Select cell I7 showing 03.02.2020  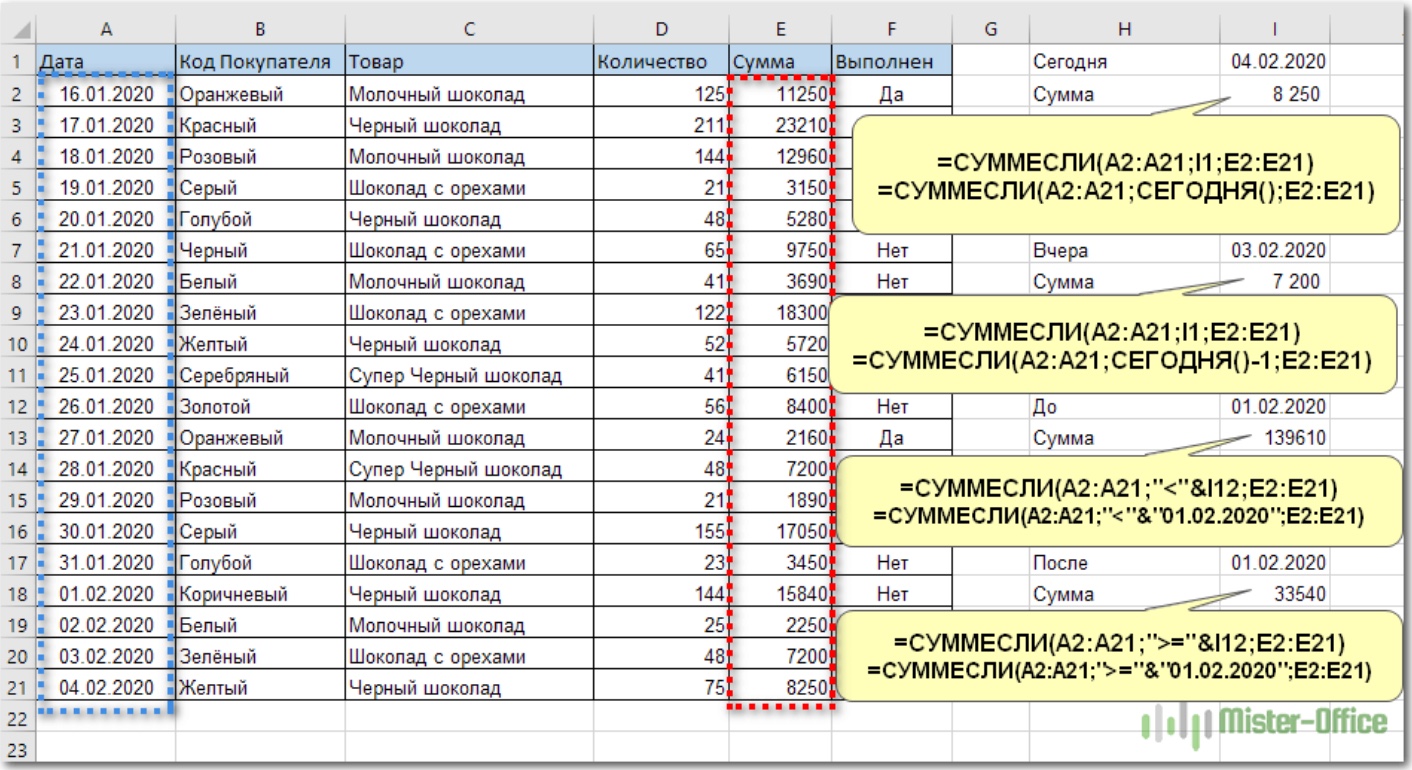(x=1275, y=250)
